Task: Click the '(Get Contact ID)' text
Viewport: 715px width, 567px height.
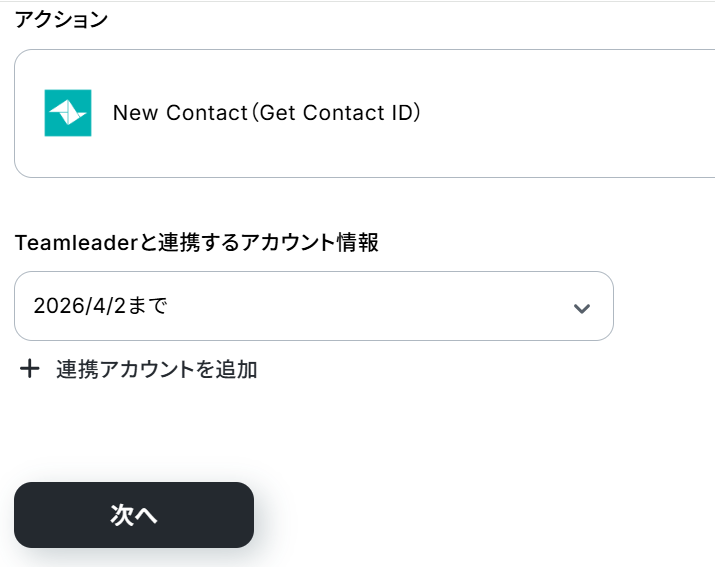Action: point(335,113)
